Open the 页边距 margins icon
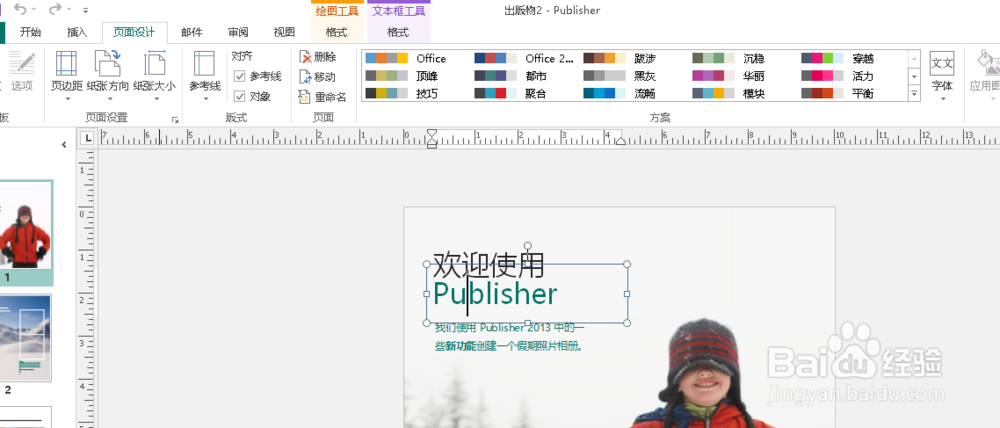Image resolution: width=1000 pixels, height=428 pixels. (x=66, y=64)
